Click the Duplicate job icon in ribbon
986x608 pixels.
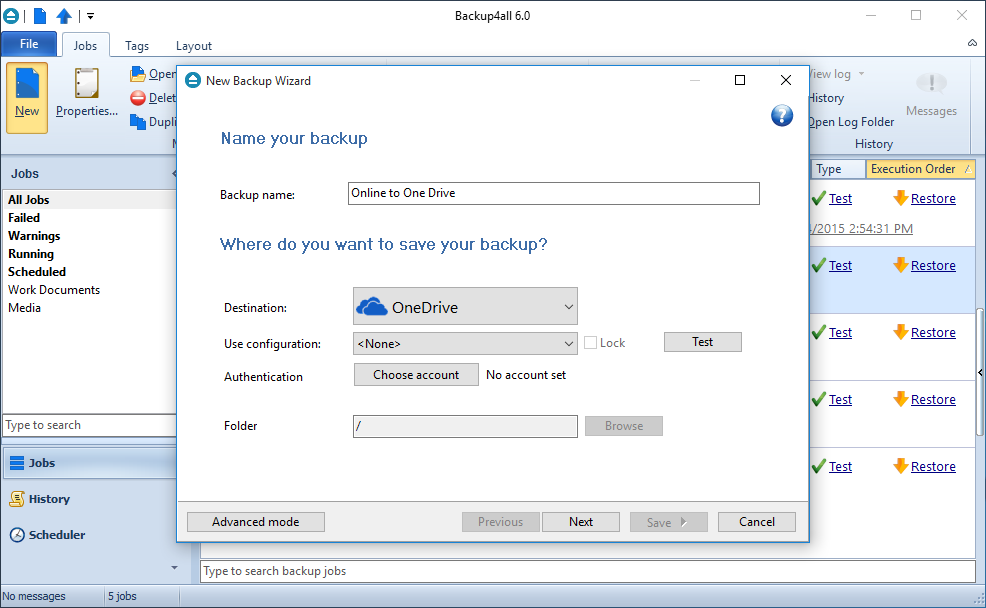tap(138, 121)
